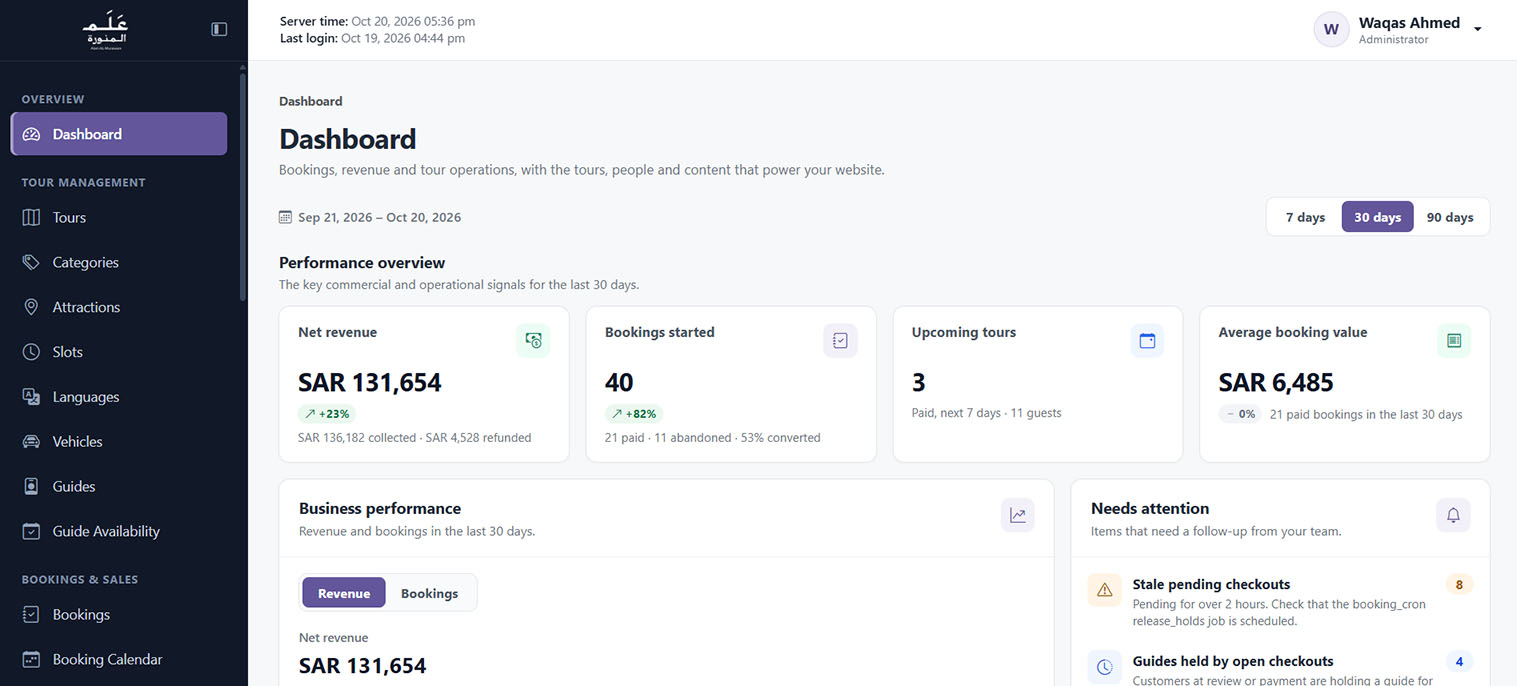Click the Net revenue stat card
The height and width of the screenshot is (686, 1517).
point(424,384)
